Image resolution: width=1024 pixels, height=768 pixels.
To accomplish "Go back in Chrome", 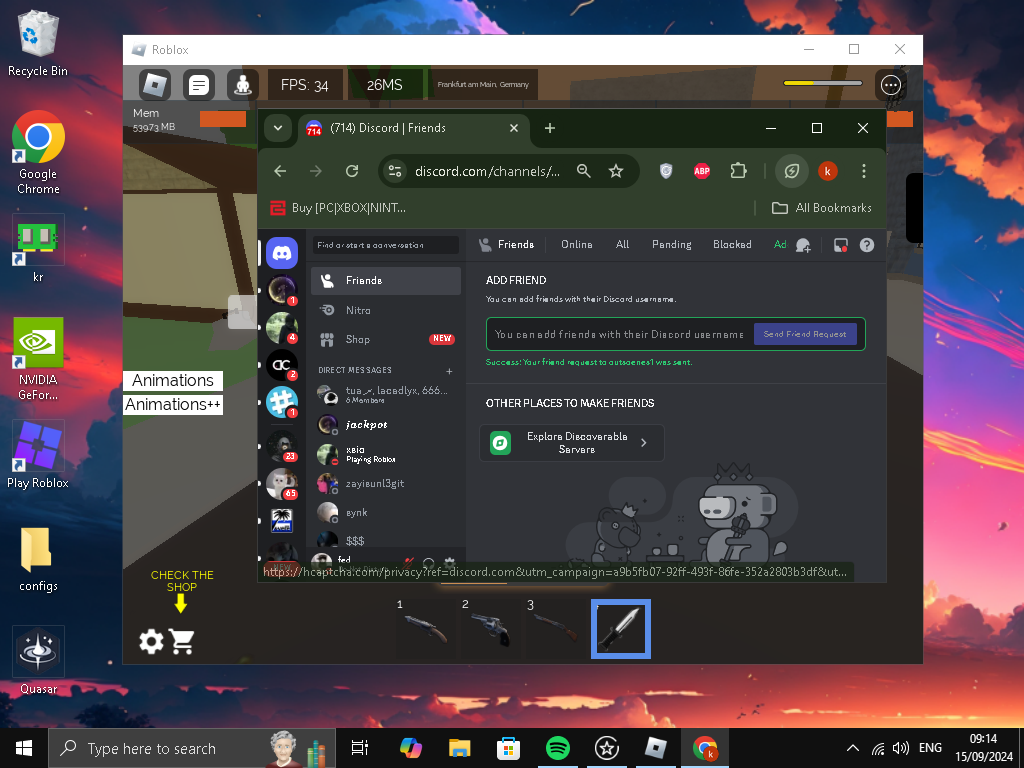I will click(x=280, y=171).
